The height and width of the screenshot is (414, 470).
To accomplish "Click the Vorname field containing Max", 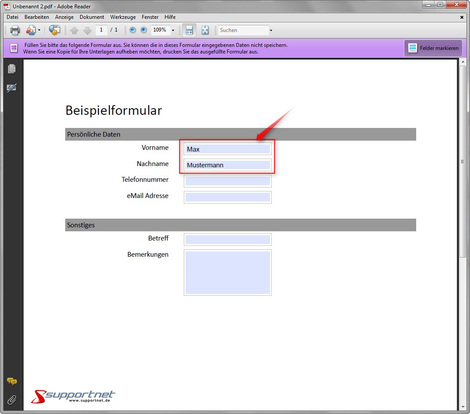I will 228,149.
